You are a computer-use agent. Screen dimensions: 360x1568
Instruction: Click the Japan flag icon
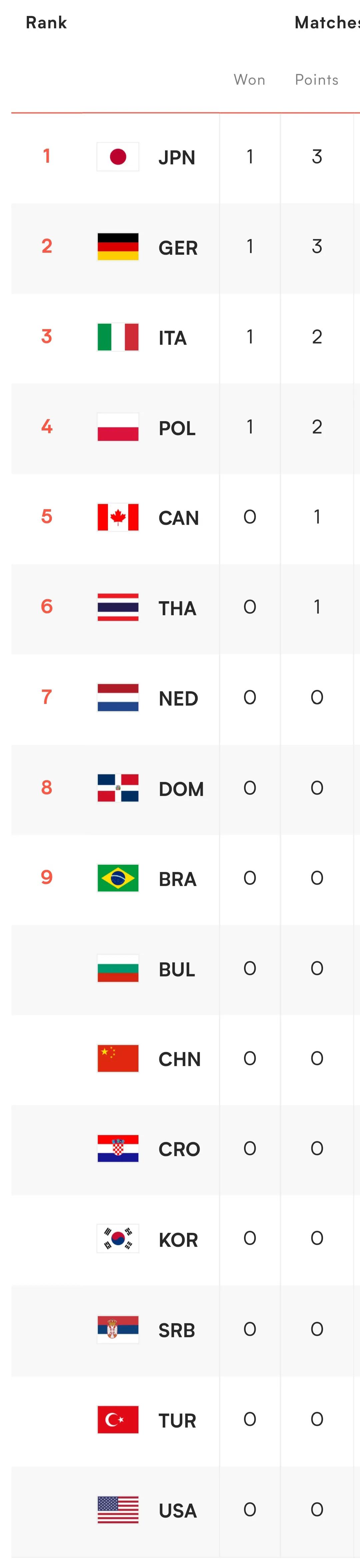118,157
